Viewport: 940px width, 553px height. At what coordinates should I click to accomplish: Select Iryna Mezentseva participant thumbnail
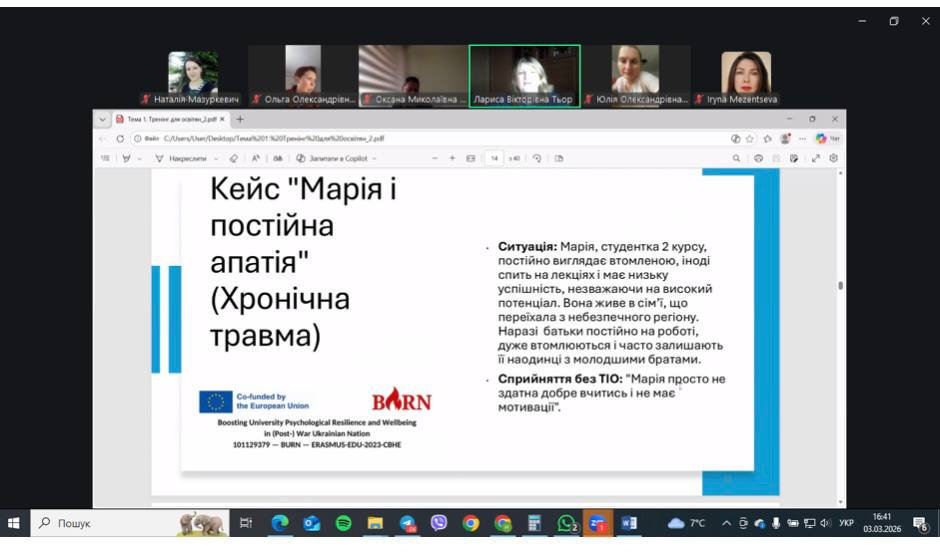[x=746, y=77]
